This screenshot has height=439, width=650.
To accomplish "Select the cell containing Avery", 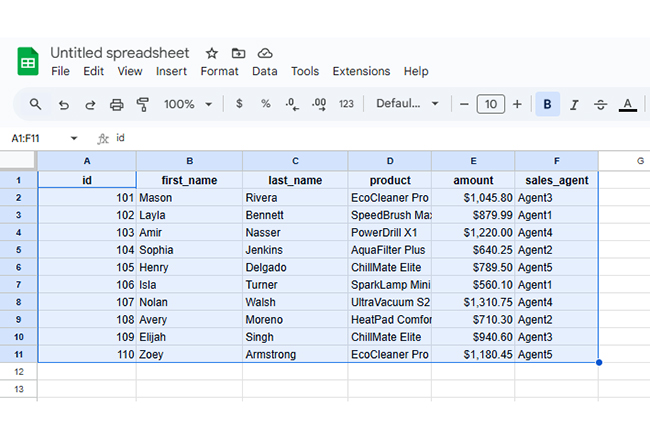I will (x=189, y=320).
